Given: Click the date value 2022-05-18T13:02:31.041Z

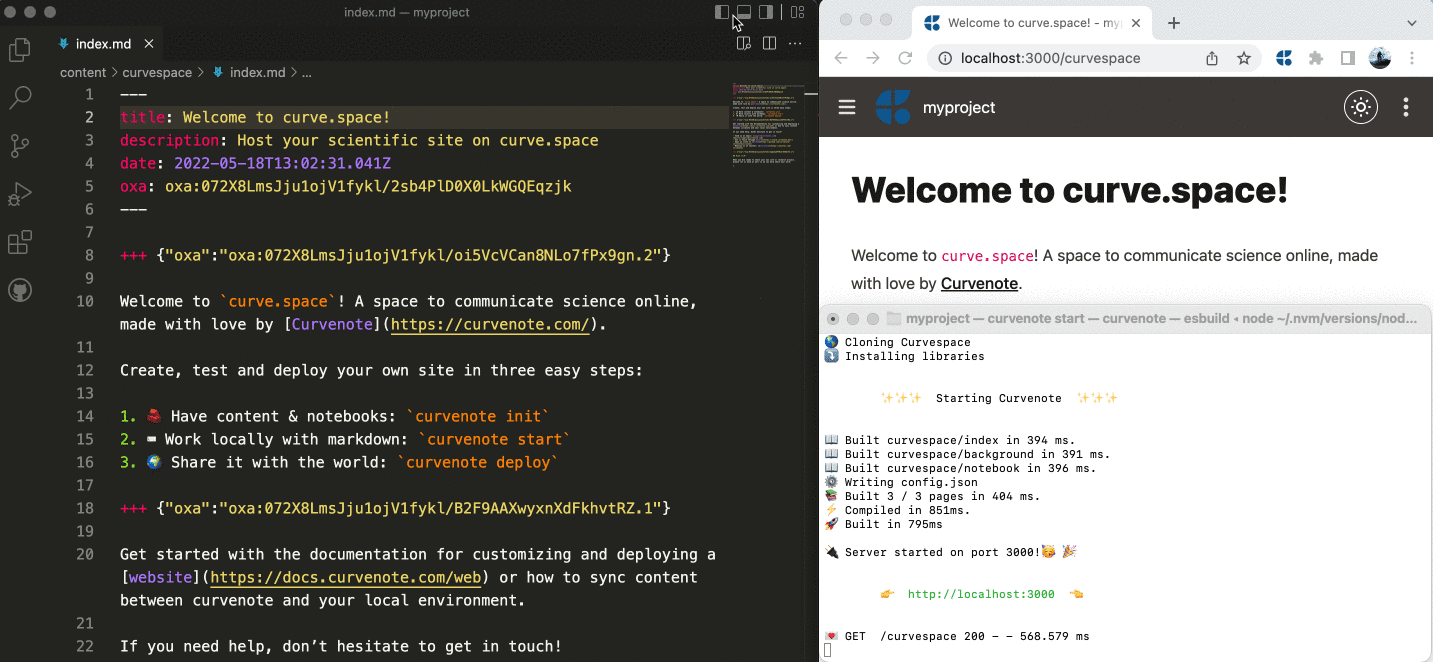Looking at the screenshot, I should coord(282,163).
